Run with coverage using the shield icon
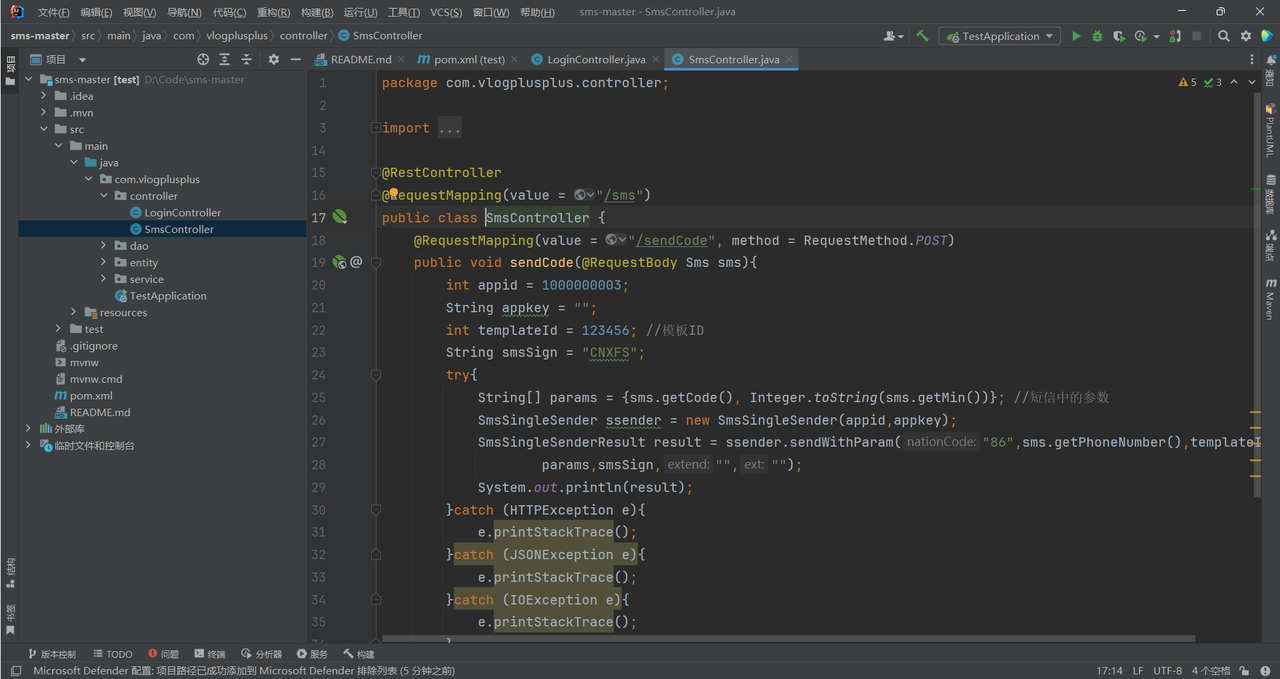Screen dimensions: 1280x679 (x=1118, y=36)
